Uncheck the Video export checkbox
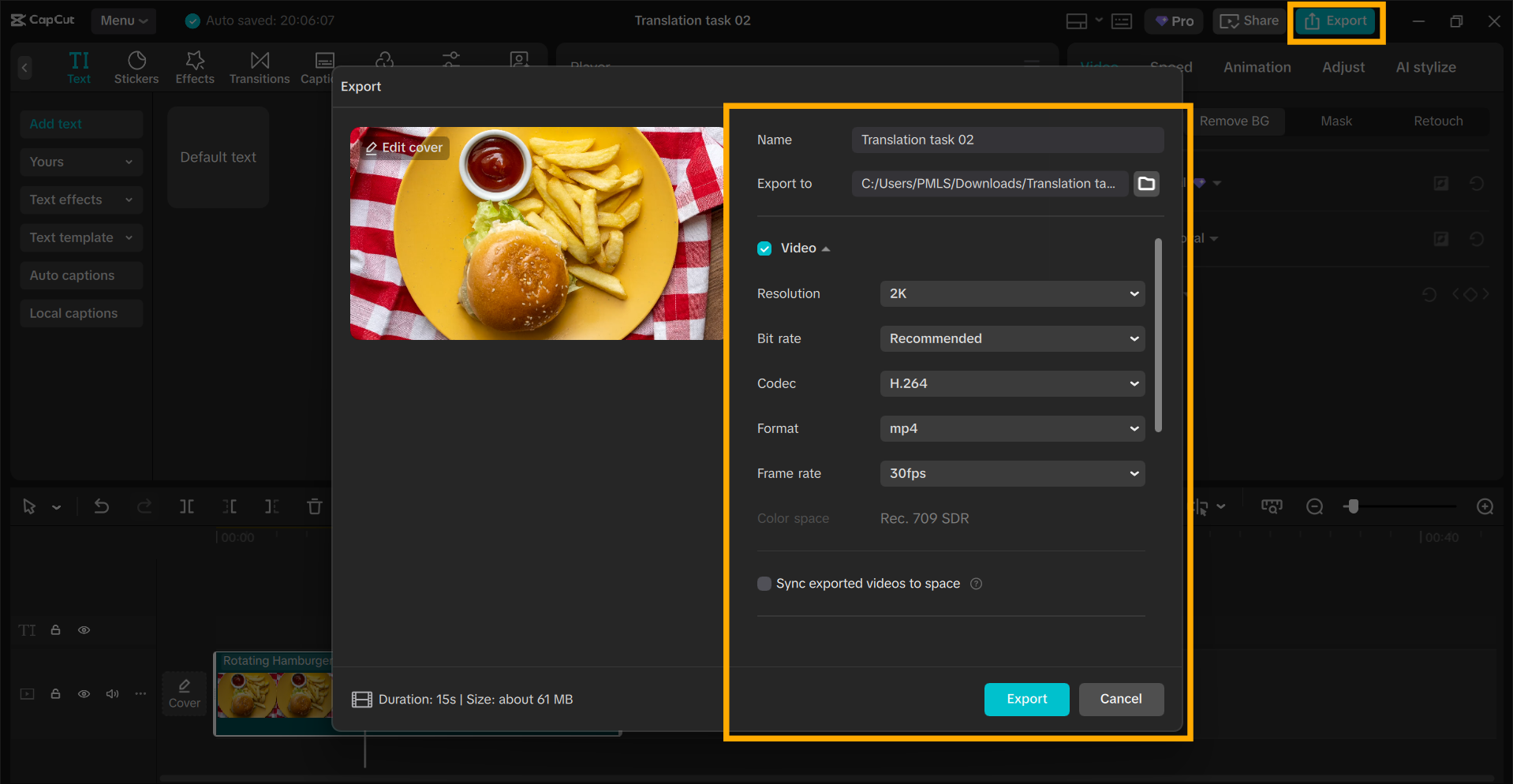 coord(764,248)
